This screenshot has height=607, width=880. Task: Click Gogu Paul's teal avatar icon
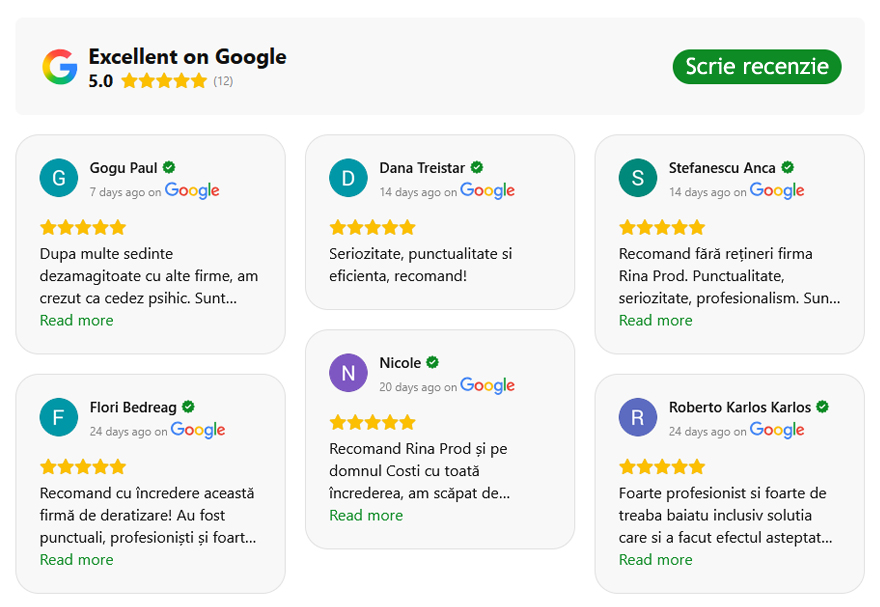click(x=58, y=178)
